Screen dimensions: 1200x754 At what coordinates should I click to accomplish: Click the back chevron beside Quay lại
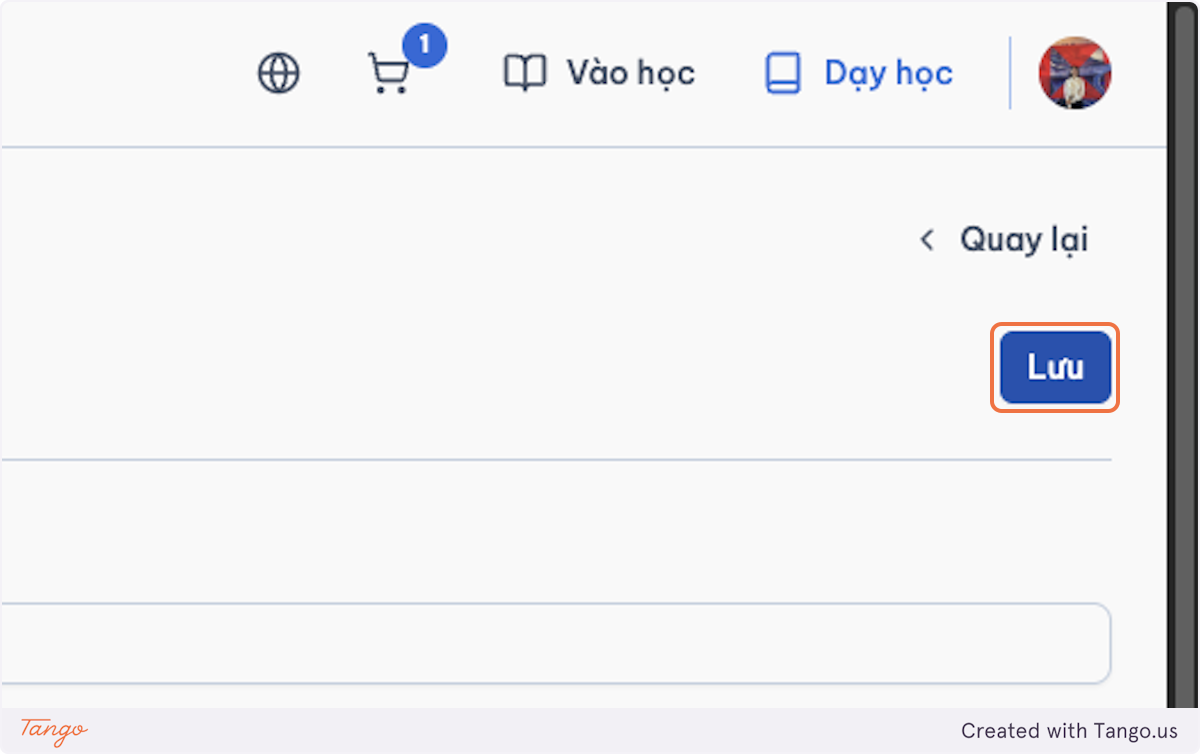tap(927, 240)
